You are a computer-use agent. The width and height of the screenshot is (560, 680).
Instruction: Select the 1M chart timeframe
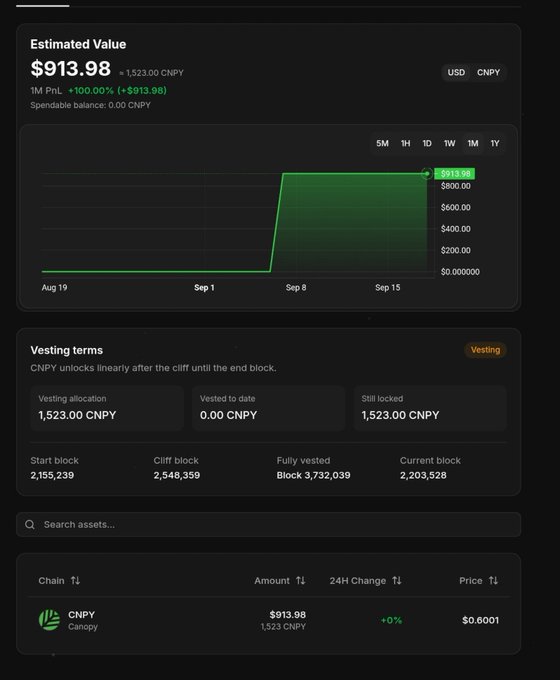click(473, 144)
